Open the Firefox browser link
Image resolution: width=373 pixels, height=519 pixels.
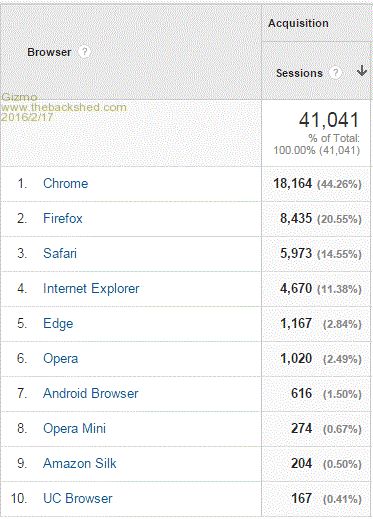[63, 218]
